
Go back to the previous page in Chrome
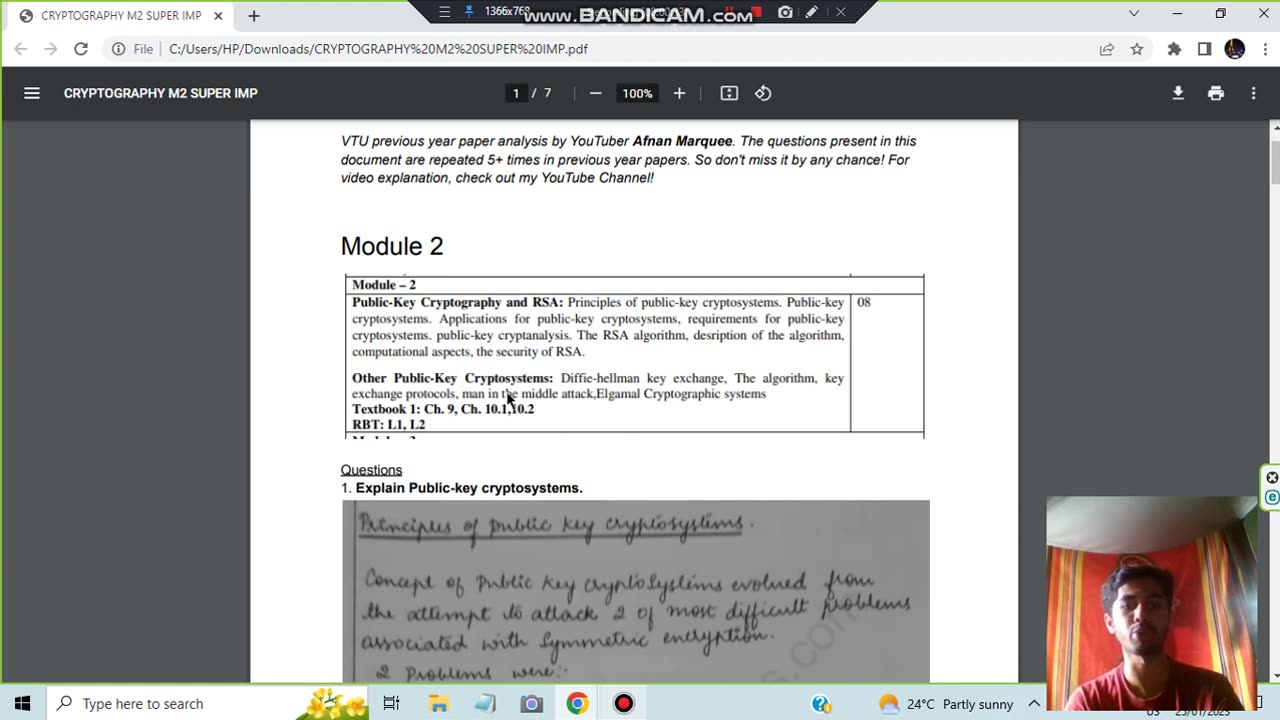pyautogui.click(x=21, y=49)
